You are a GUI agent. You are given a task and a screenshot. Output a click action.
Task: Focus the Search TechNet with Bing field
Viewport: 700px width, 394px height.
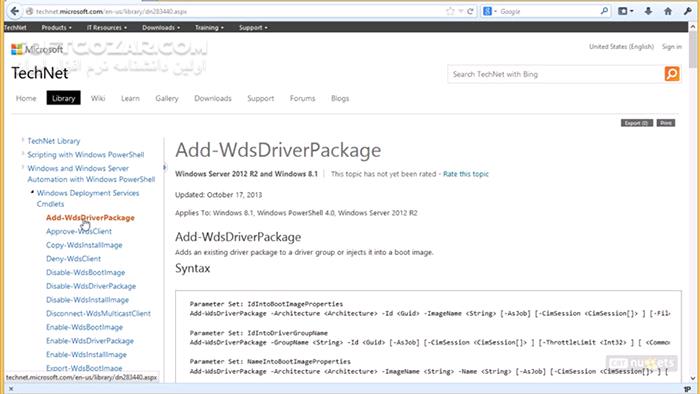click(x=556, y=74)
